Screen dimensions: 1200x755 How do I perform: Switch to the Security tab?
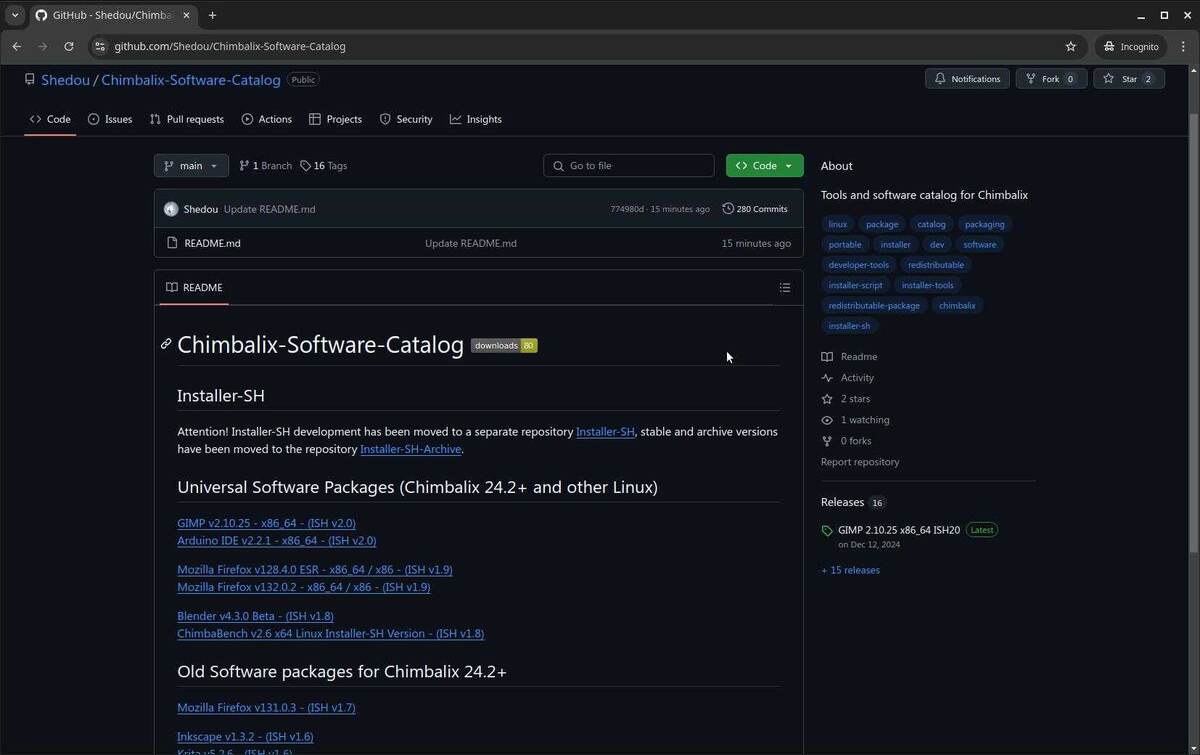(x=406, y=119)
